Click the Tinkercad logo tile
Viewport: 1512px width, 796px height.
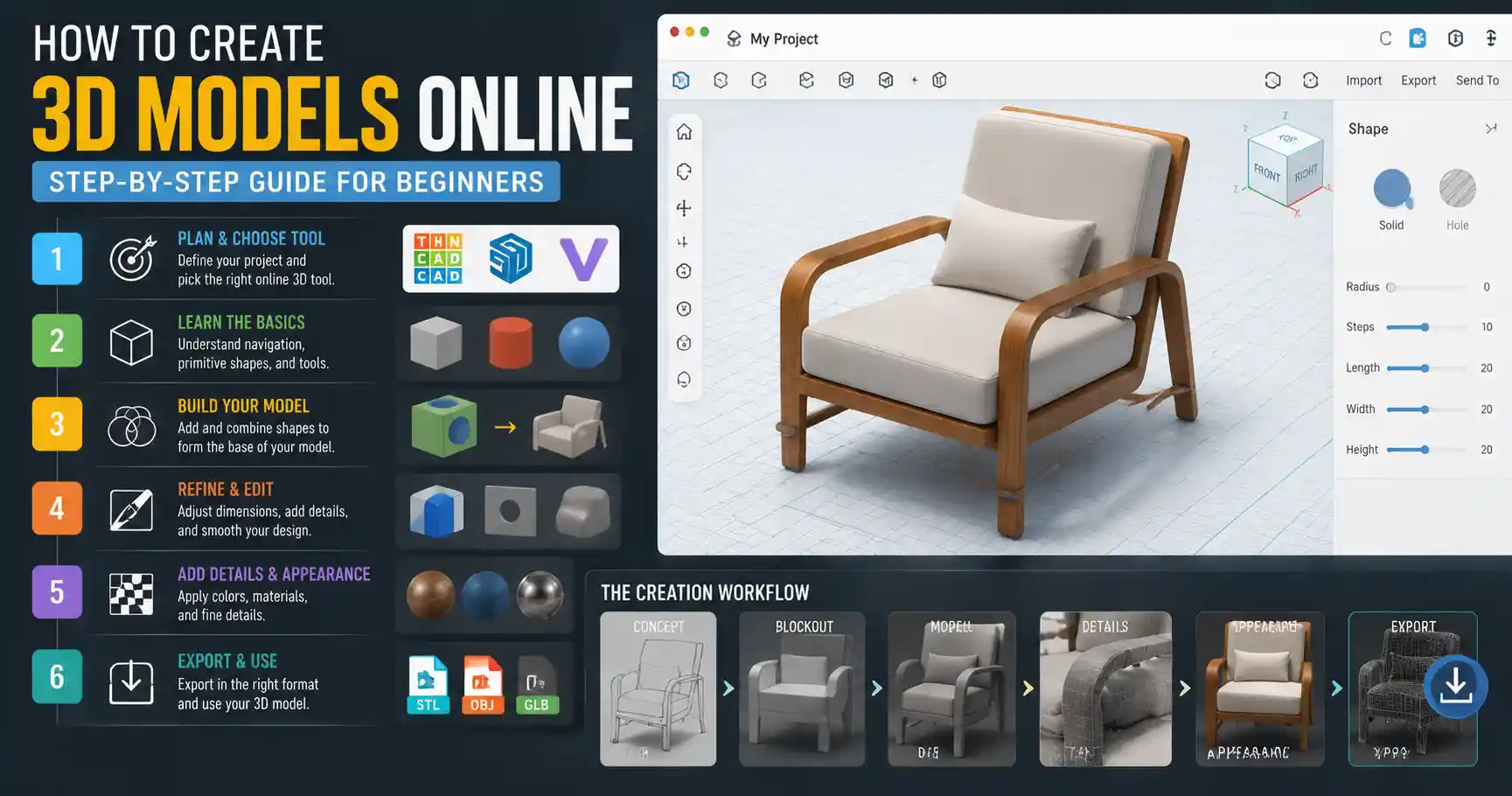click(x=438, y=258)
